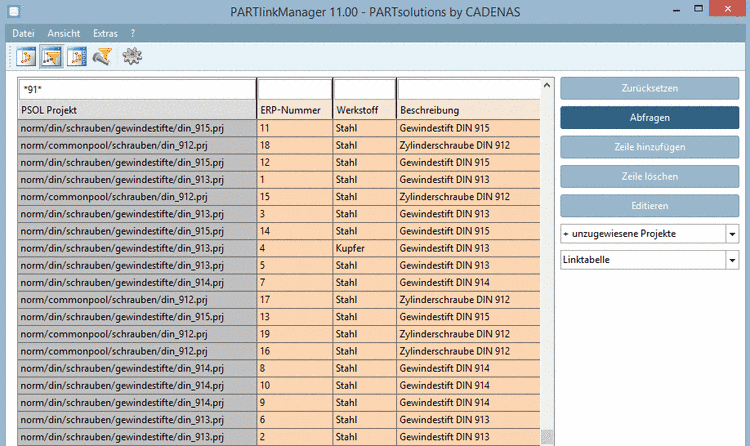This screenshot has width=750, height=446.
Task: Select the din_913.prj path in the ERP 1 row
Action: (137, 180)
